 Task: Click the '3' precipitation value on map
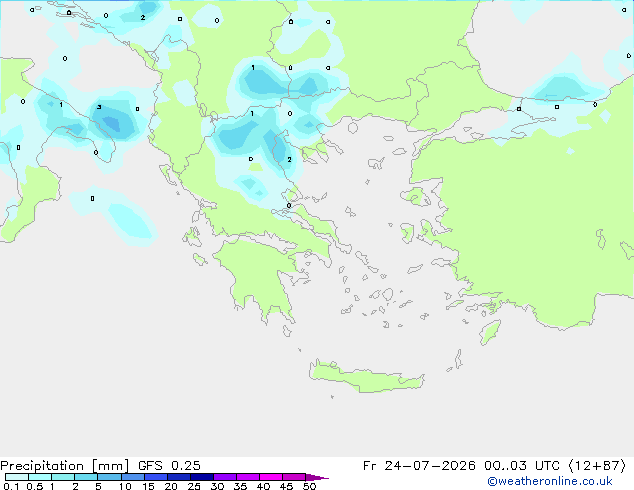(99, 107)
